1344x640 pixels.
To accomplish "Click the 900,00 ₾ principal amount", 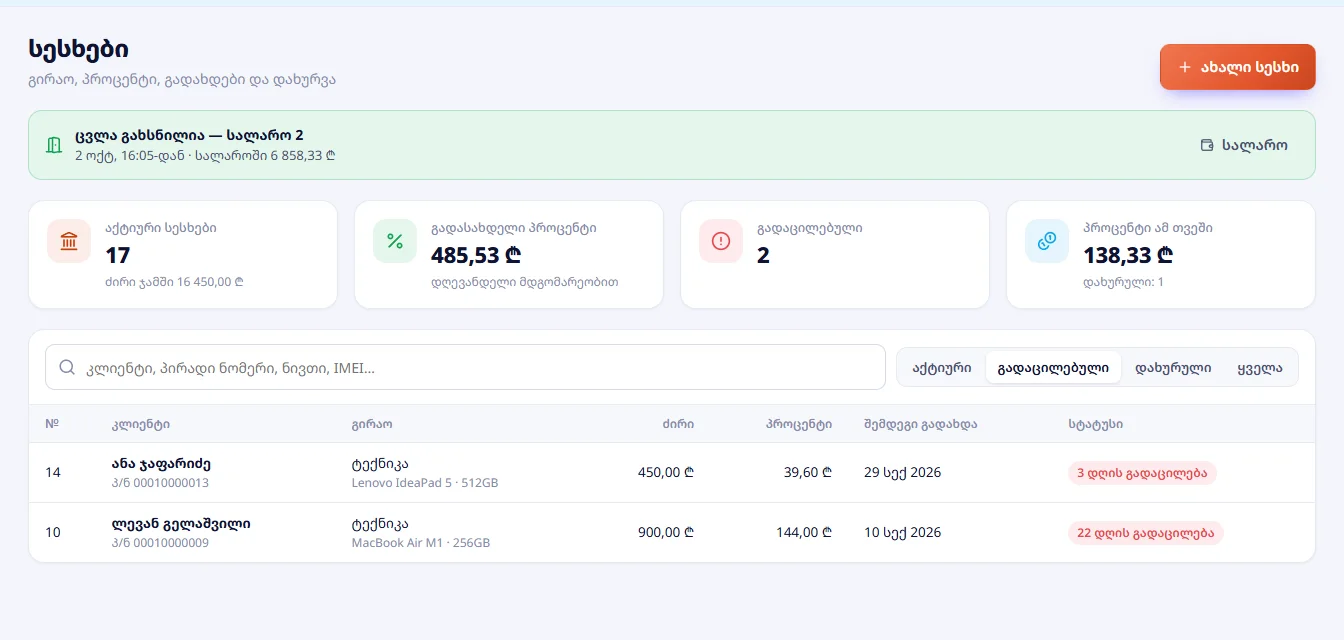I will [x=666, y=532].
